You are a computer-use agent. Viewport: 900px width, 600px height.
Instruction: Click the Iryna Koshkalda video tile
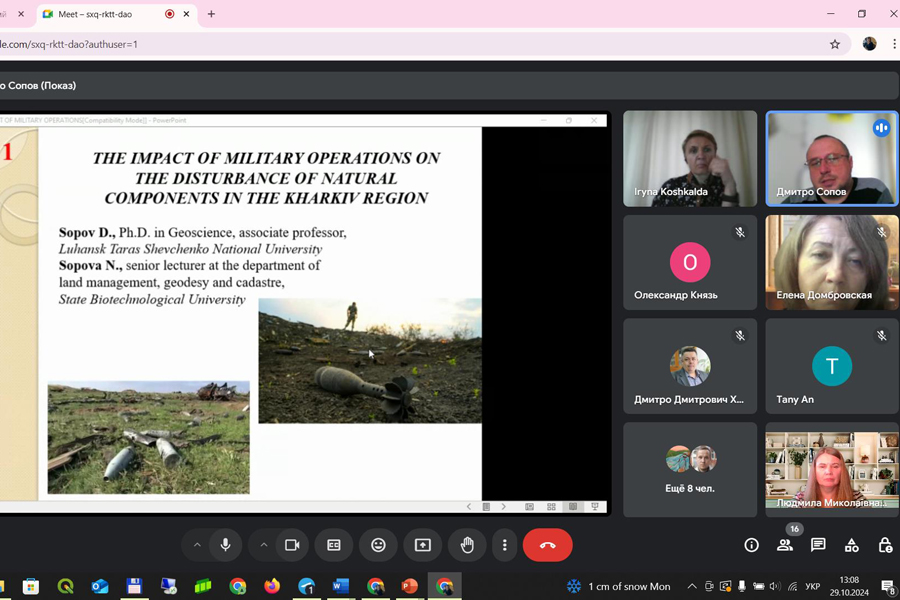click(690, 158)
